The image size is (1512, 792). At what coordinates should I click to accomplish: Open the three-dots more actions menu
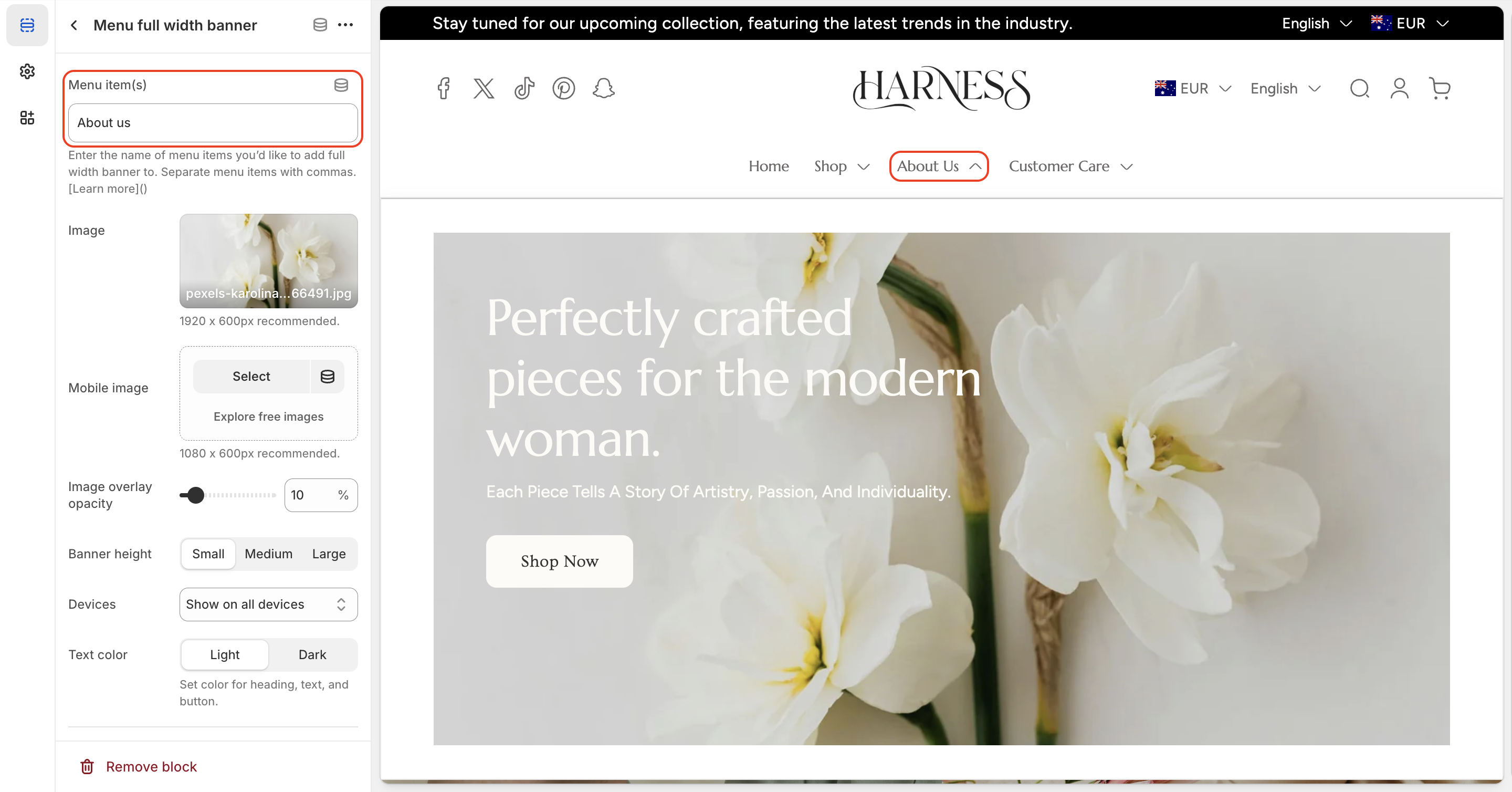click(x=345, y=25)
